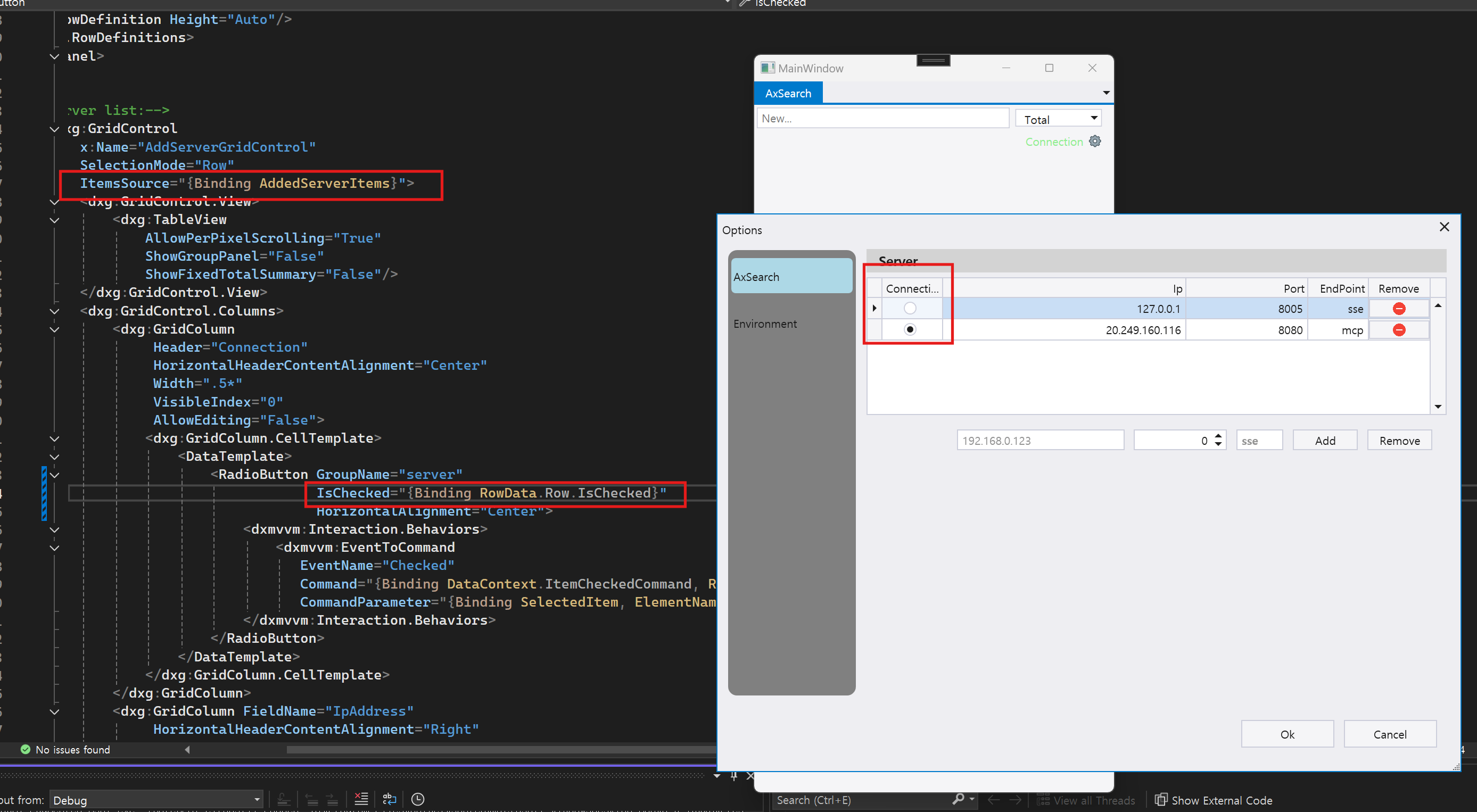
Task: Click remove icon for 20.249.160.116 row
Action: point(1398,330)
